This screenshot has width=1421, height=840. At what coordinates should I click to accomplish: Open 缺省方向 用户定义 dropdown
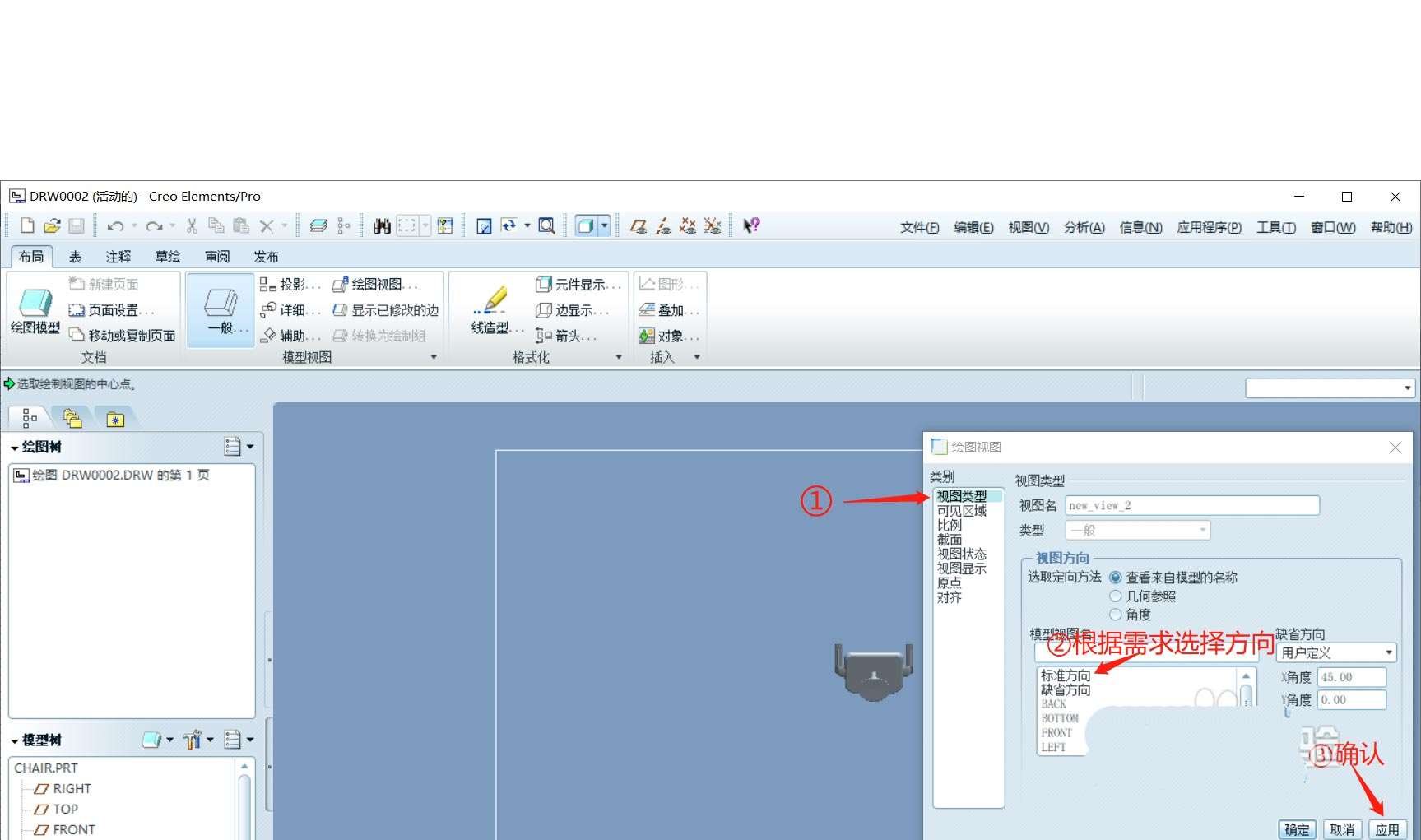(x=1336, y=652)
